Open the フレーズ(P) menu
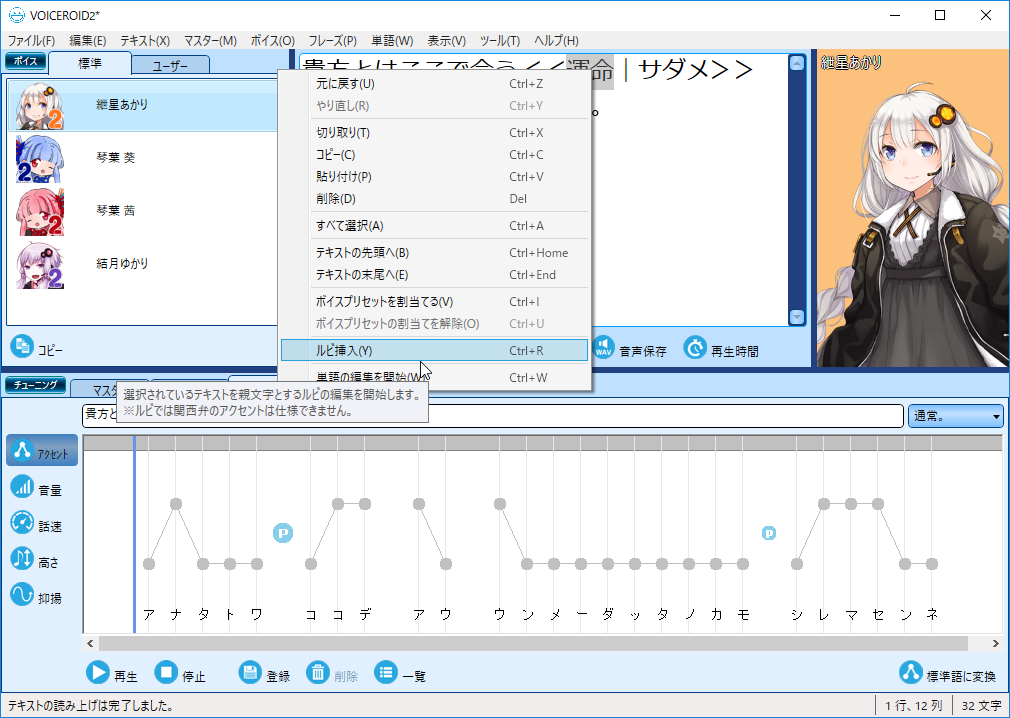 332,41
